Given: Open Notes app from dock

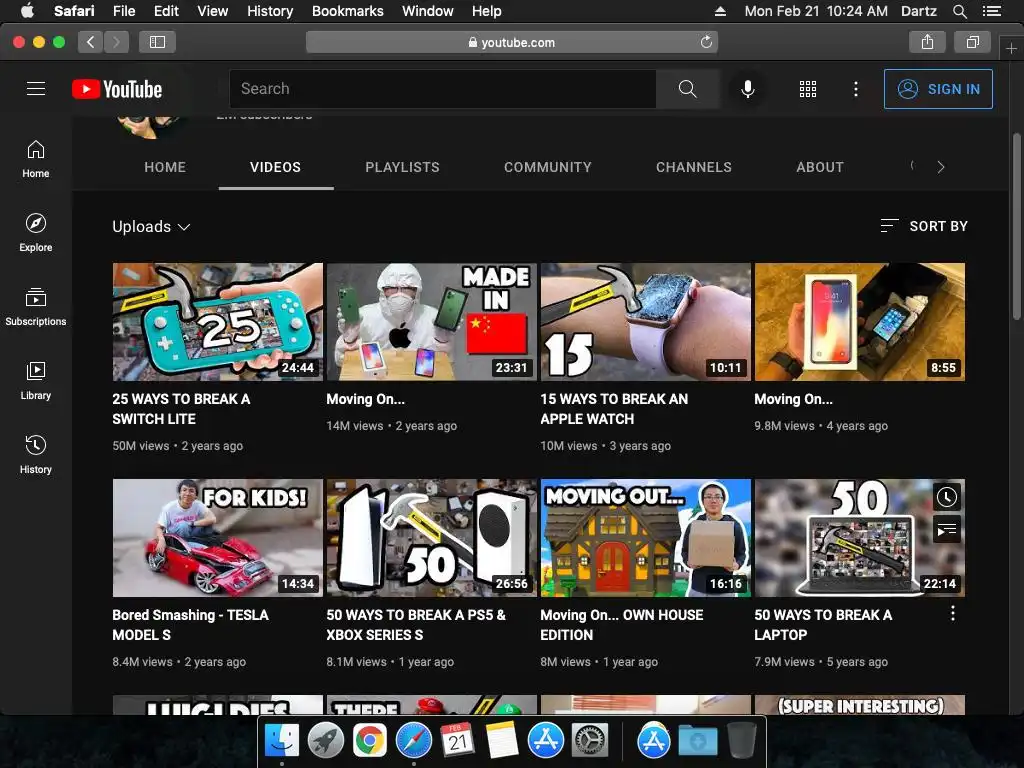Looking at the screenshot, I should tap(502, 741).
